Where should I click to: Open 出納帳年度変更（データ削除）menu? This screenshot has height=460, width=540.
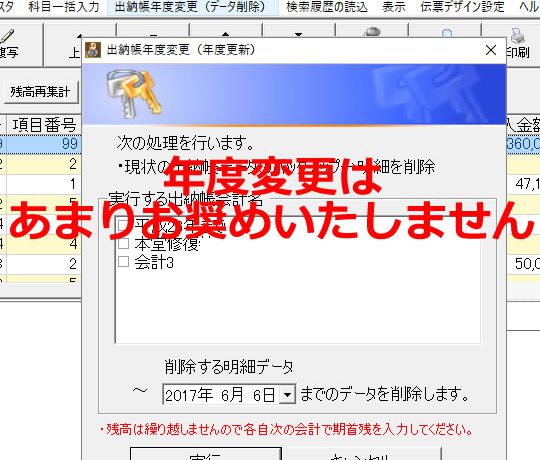click(x=190, y=7)
